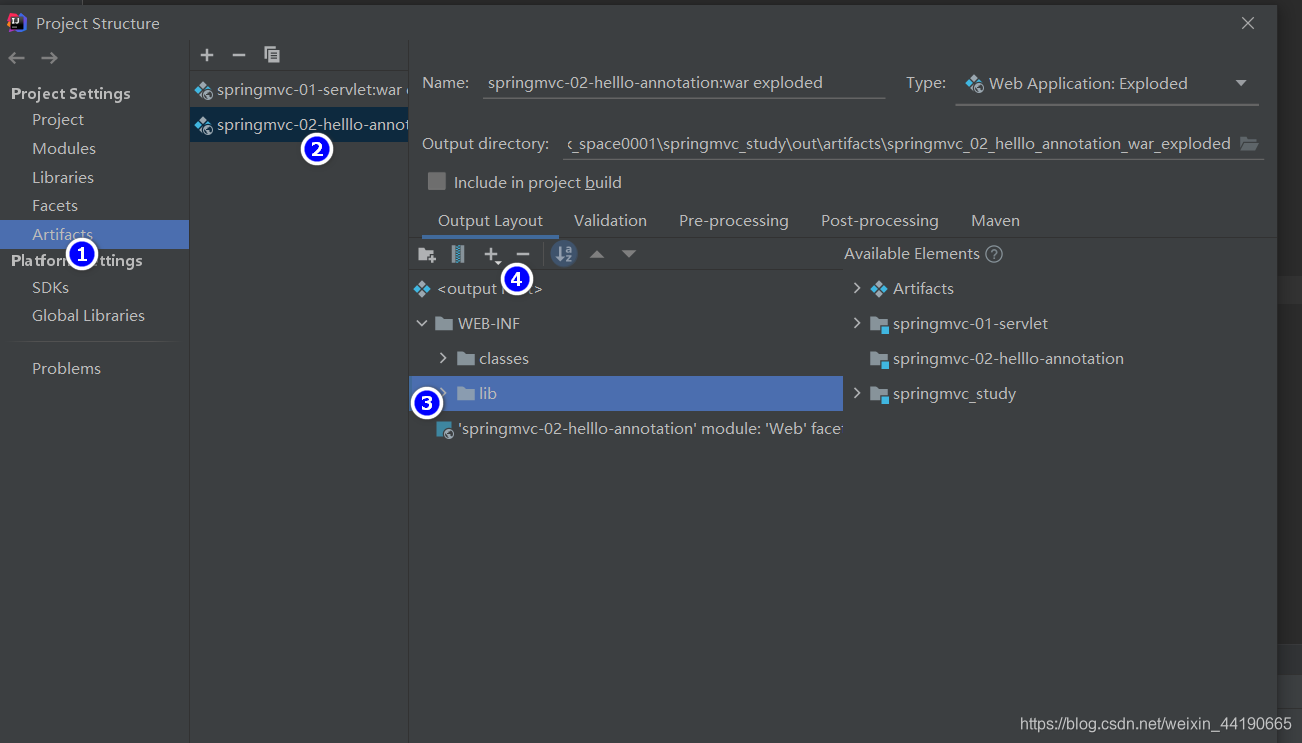Switch to Validation tab
The height and width of the screenshot is (743, 1302).
[610, 221]
